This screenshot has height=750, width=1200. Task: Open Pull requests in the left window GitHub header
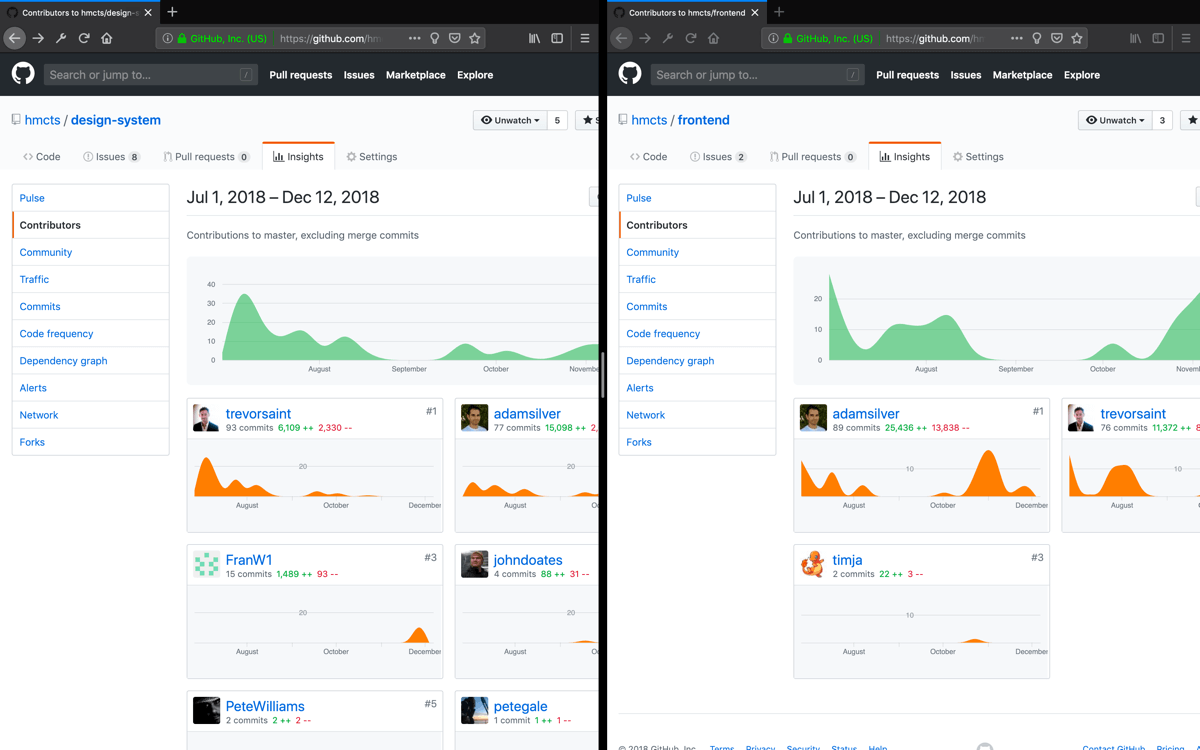click(x=301, y=75)
